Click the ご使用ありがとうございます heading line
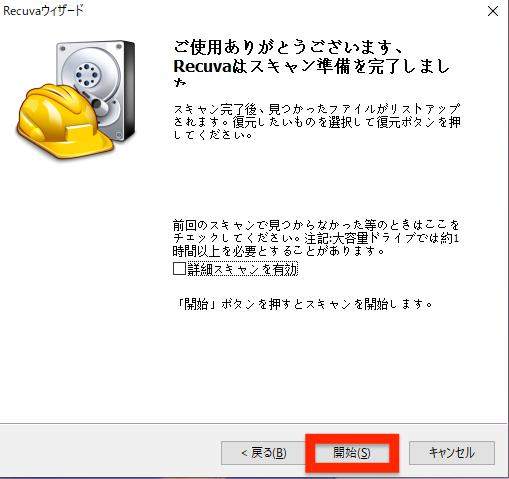This screenshot has height=479, width=509. pyautogui.click(x=289, y=48)
